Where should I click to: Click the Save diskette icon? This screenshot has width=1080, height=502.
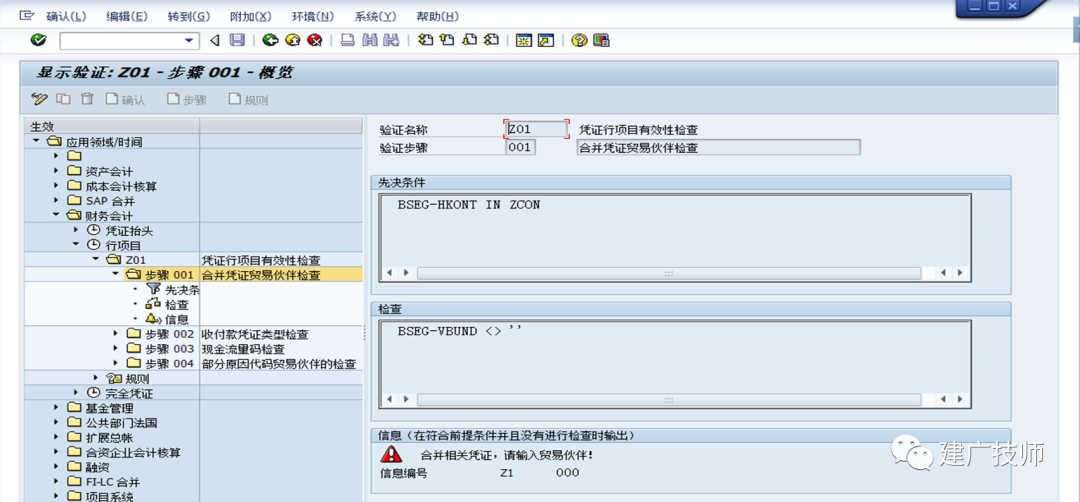click(236, 41)
